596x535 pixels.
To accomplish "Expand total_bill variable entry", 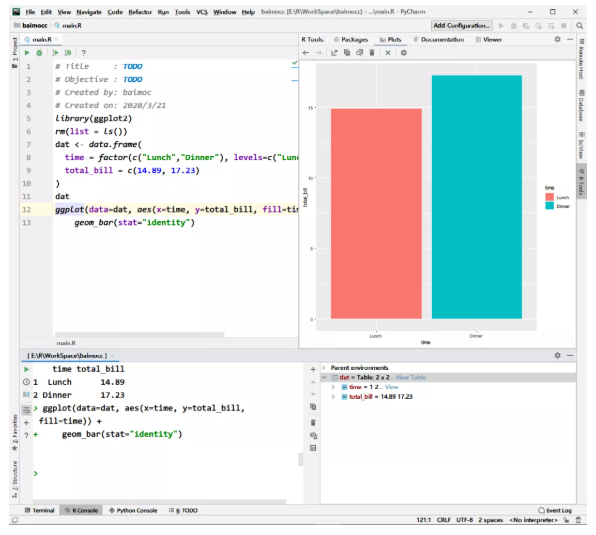I will pyautogui.click(x=333, y=397).
